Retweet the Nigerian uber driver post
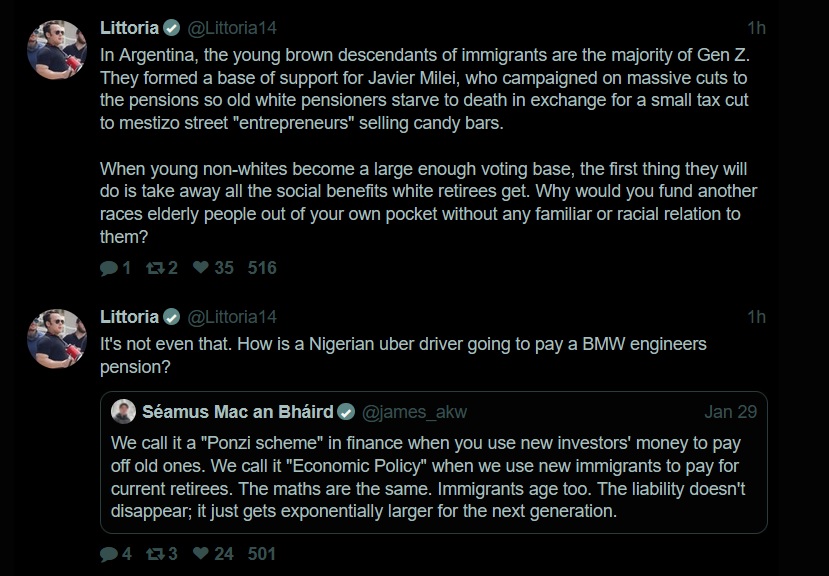 [154, 554]
